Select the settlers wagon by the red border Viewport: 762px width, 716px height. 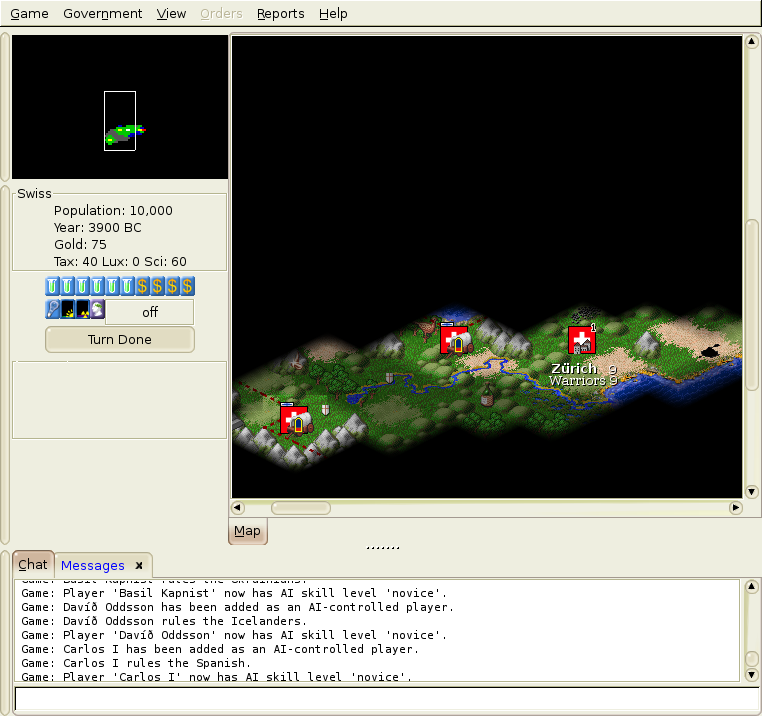click(x=295, y=419)
